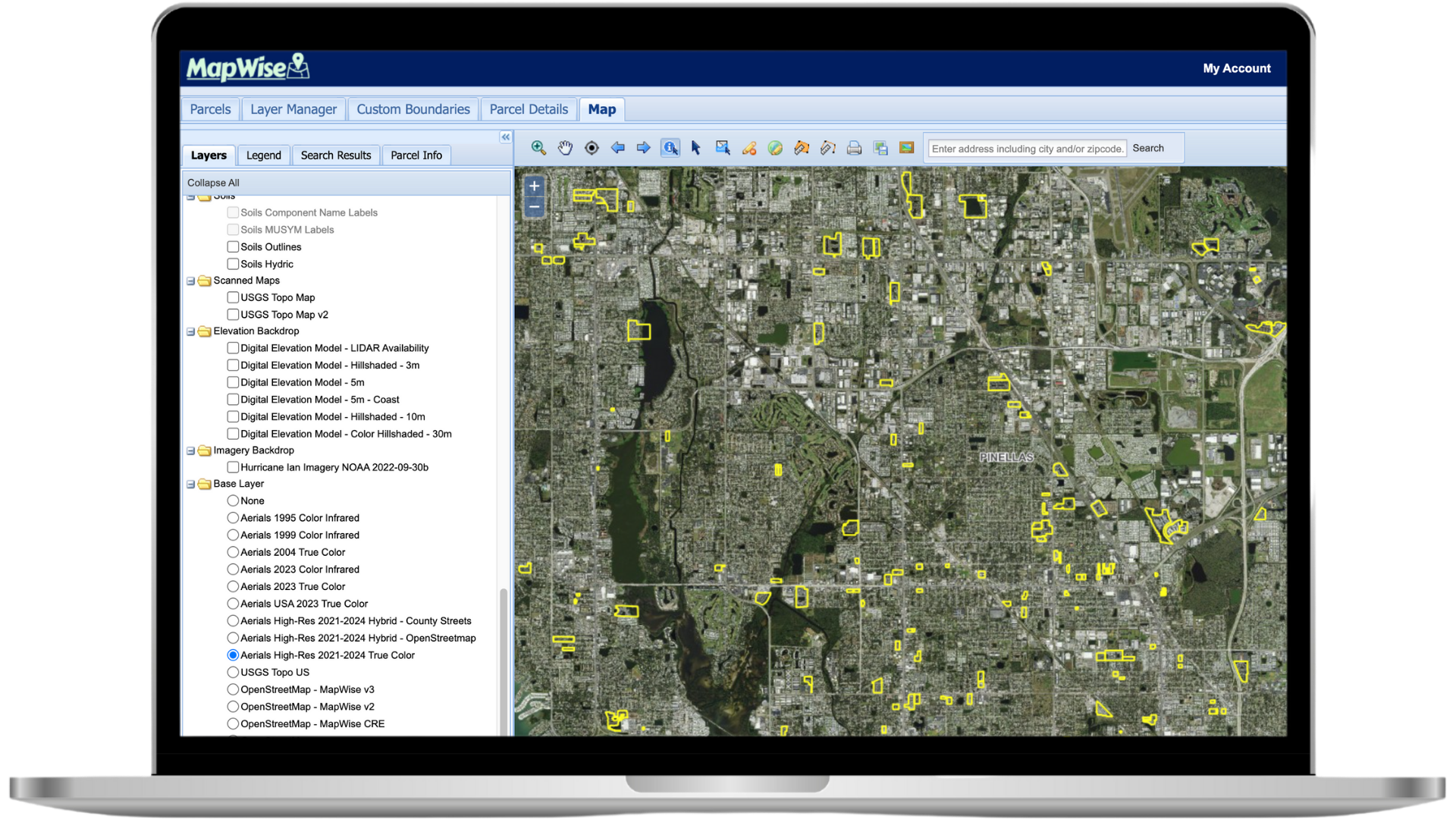Go back to previous map extent
Image resolution: width=1456 pixels, height=819 pixels.
click(x=617, y=148)
